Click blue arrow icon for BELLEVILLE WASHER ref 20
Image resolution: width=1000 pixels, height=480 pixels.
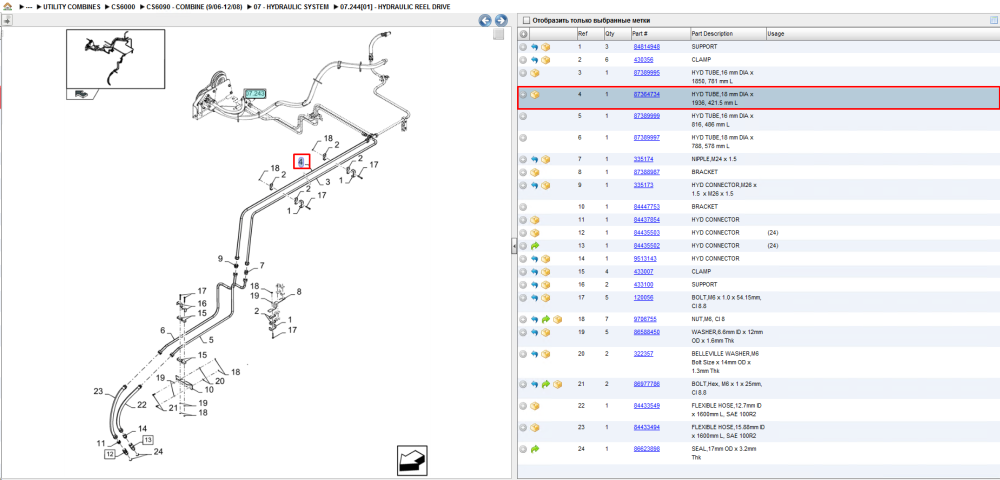(x=534, y=354)
